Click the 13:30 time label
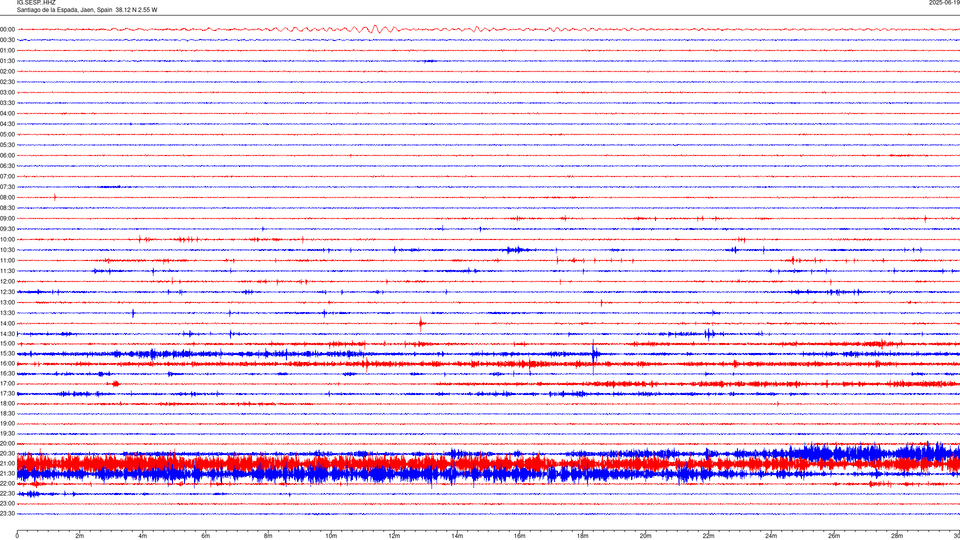Image resolution: width=960 pixels, height=540 pixels. pos(7,313)
